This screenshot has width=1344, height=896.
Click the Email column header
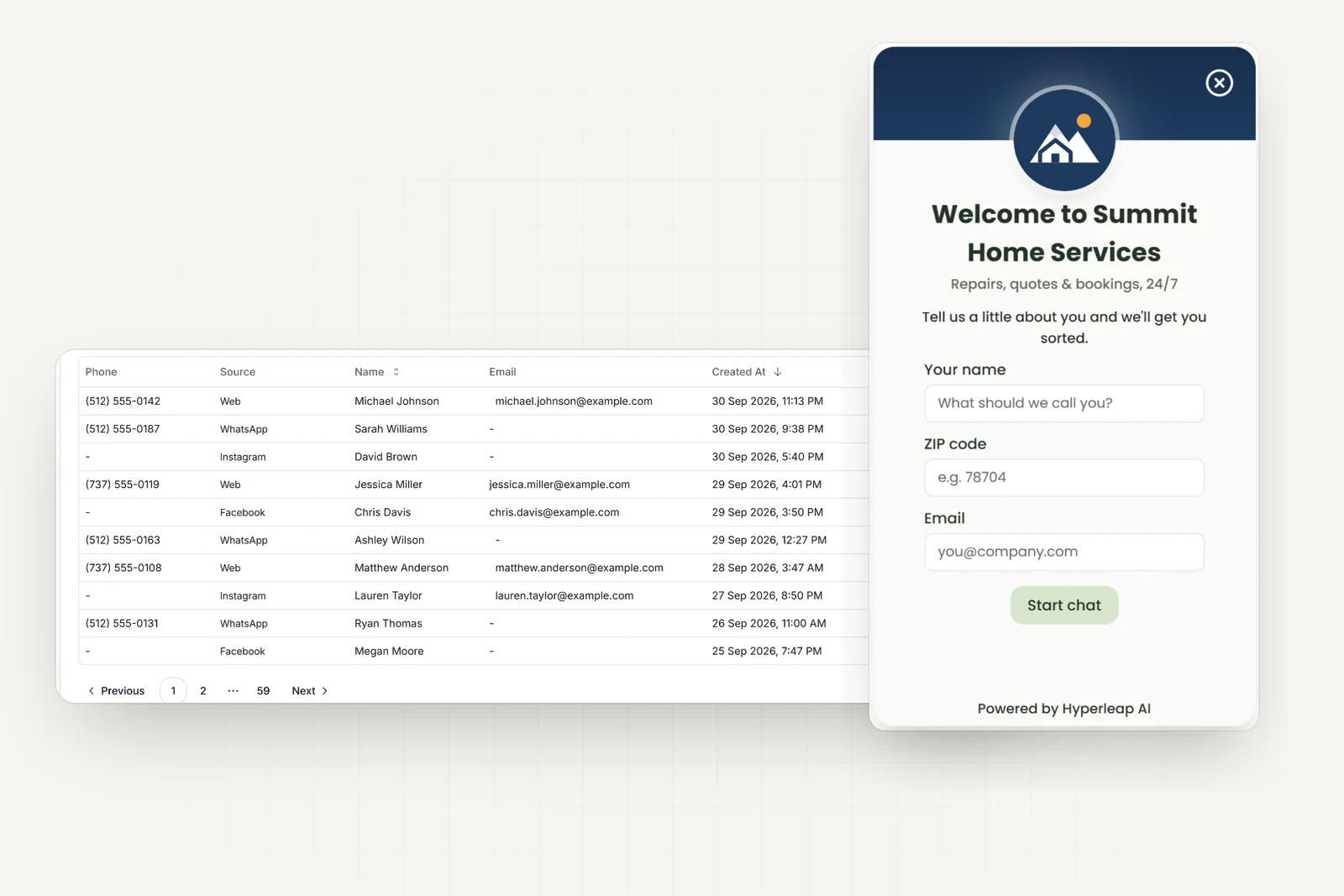(x=502, y=372)
